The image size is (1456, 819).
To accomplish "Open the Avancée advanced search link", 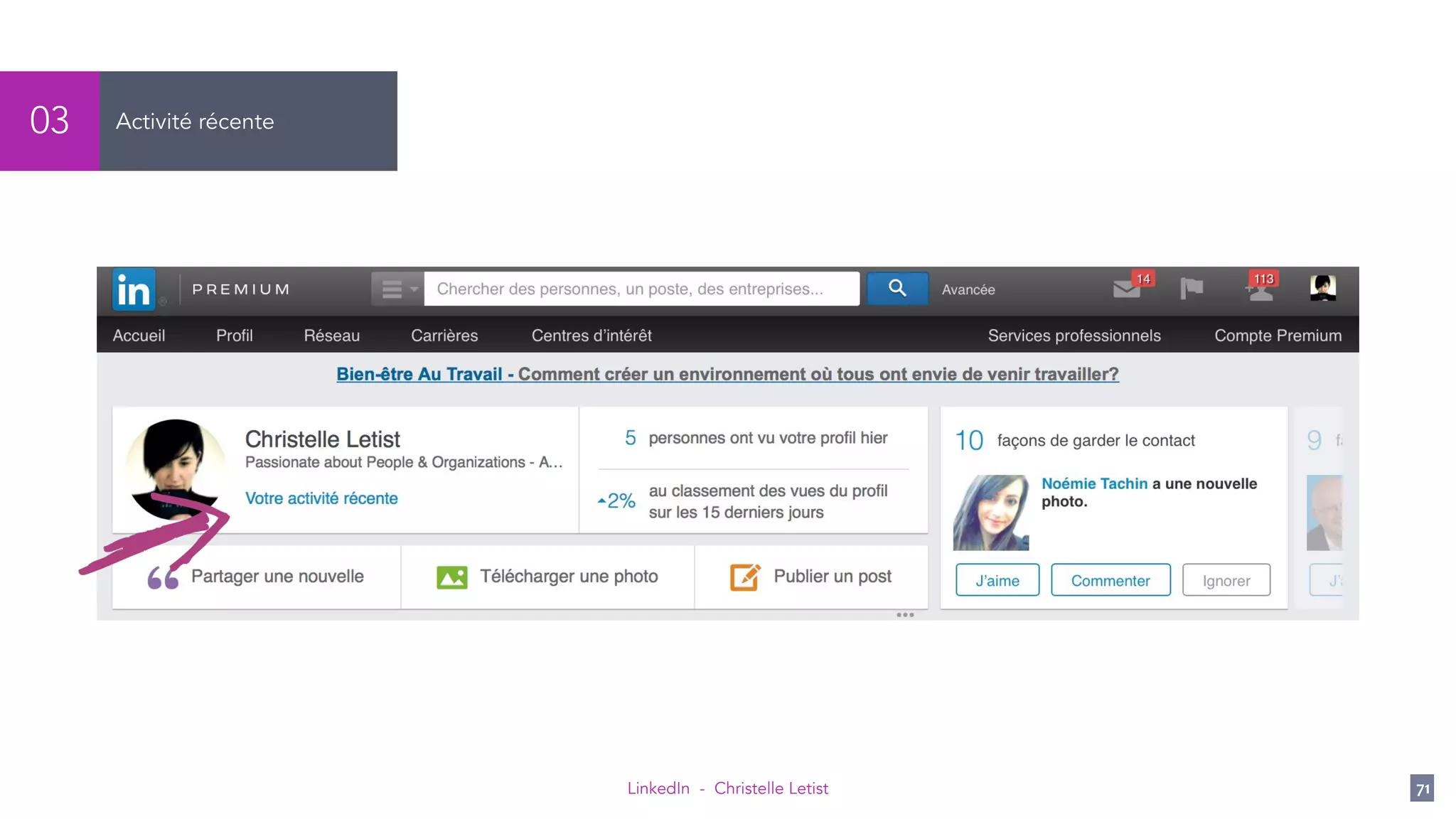I will pos(968,290).
